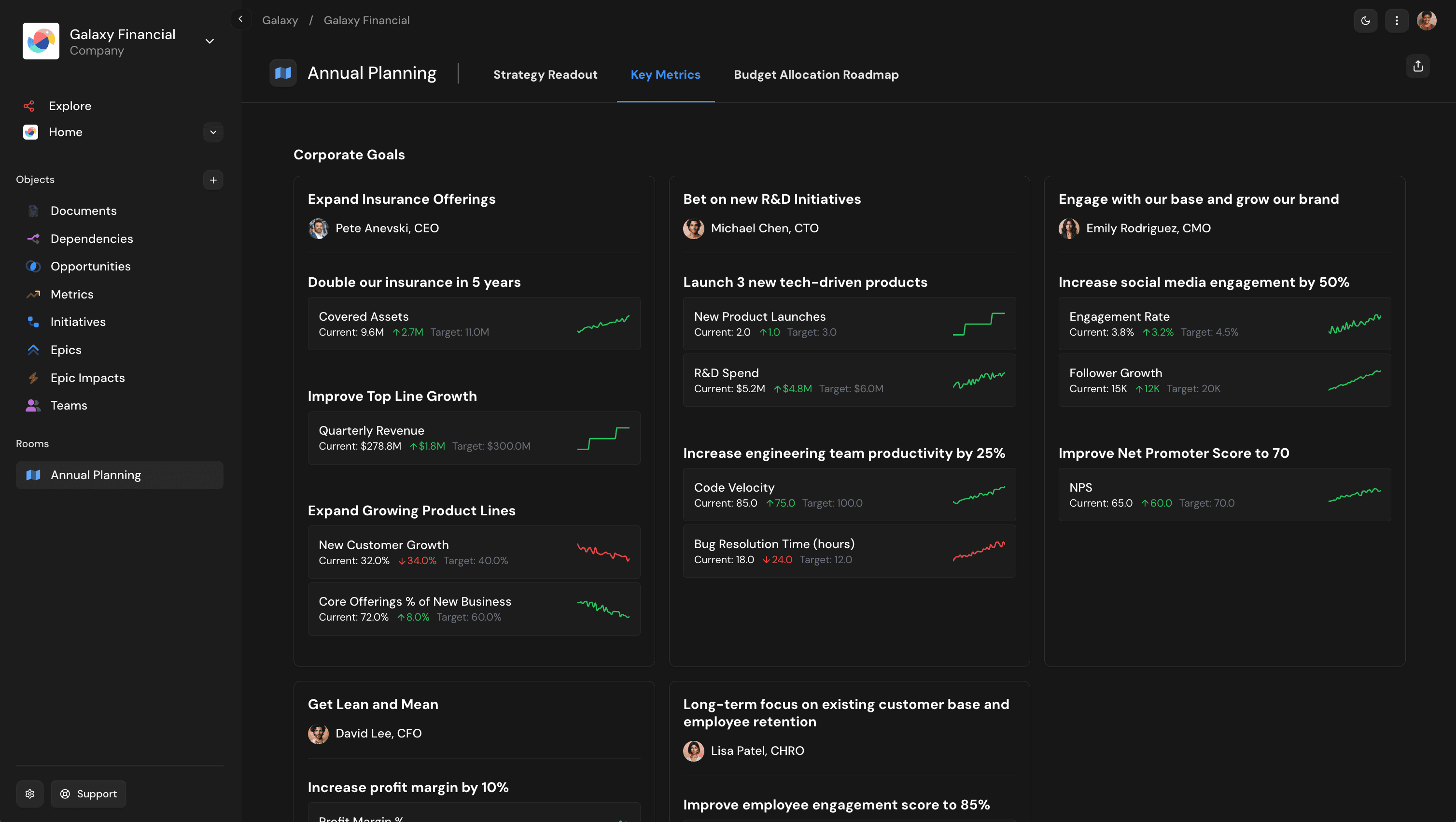The width and height of the screenshot is (1456, 822).
Task: Click the share export icon
Action: click(x=1417, y=66)
